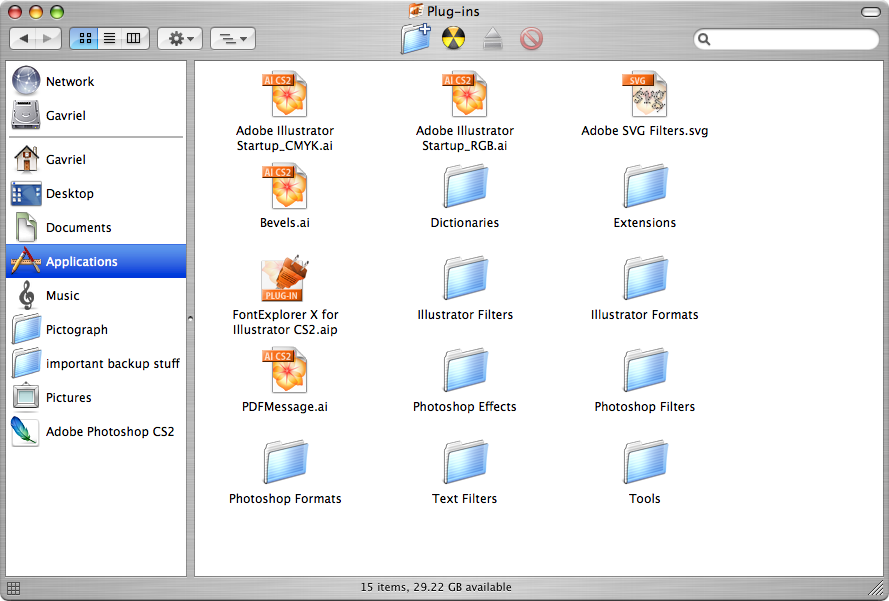Viewport: 889px width, 601px height.
Task: Open important backup stuff in sidebar
Action: point(96,363)
